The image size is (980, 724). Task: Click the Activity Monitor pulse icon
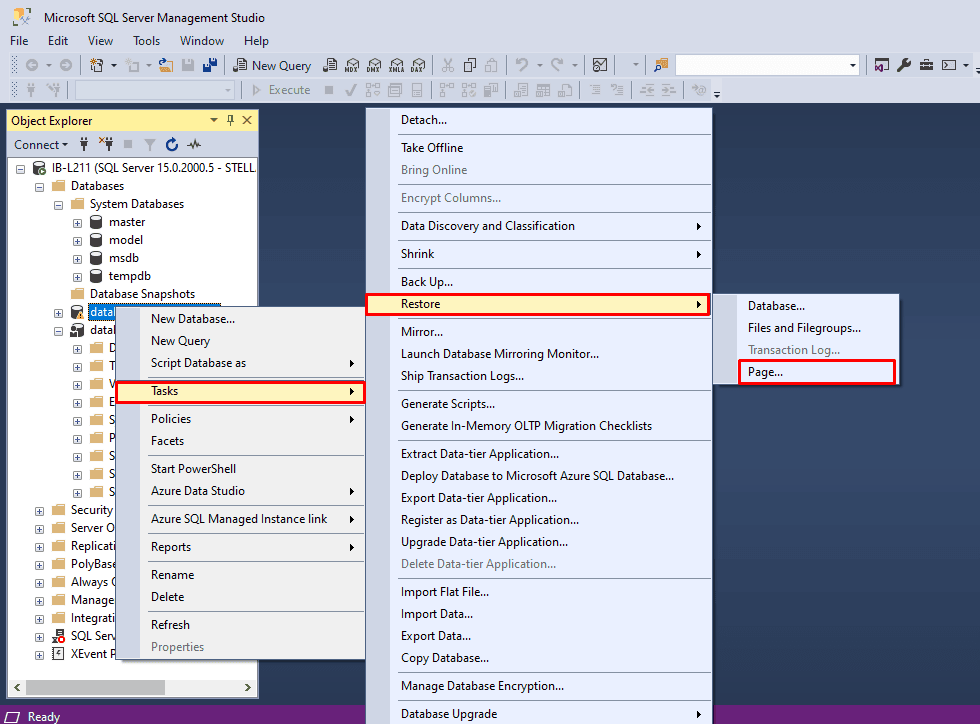click(194, 144)
